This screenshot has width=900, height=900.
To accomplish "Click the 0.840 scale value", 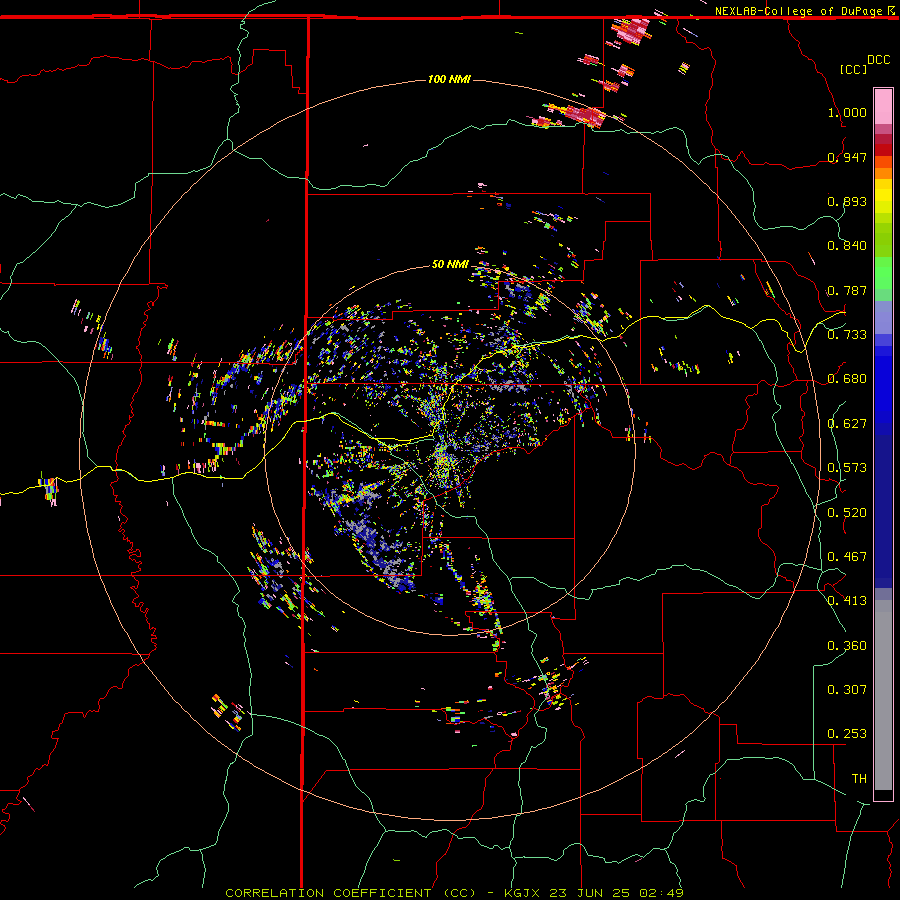I will (847, 246).
